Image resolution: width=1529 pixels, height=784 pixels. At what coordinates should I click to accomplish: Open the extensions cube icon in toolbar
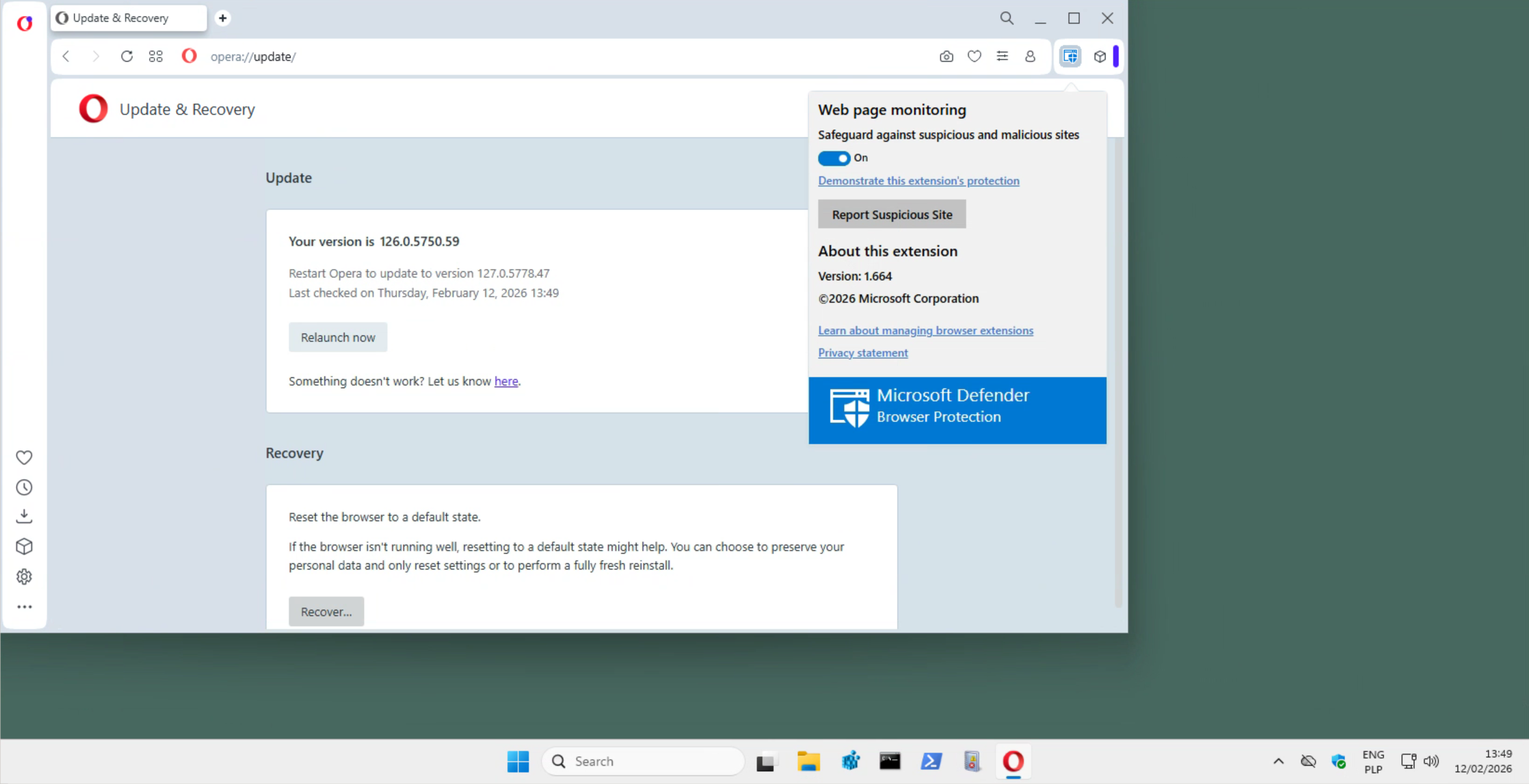click(1100, 56)
